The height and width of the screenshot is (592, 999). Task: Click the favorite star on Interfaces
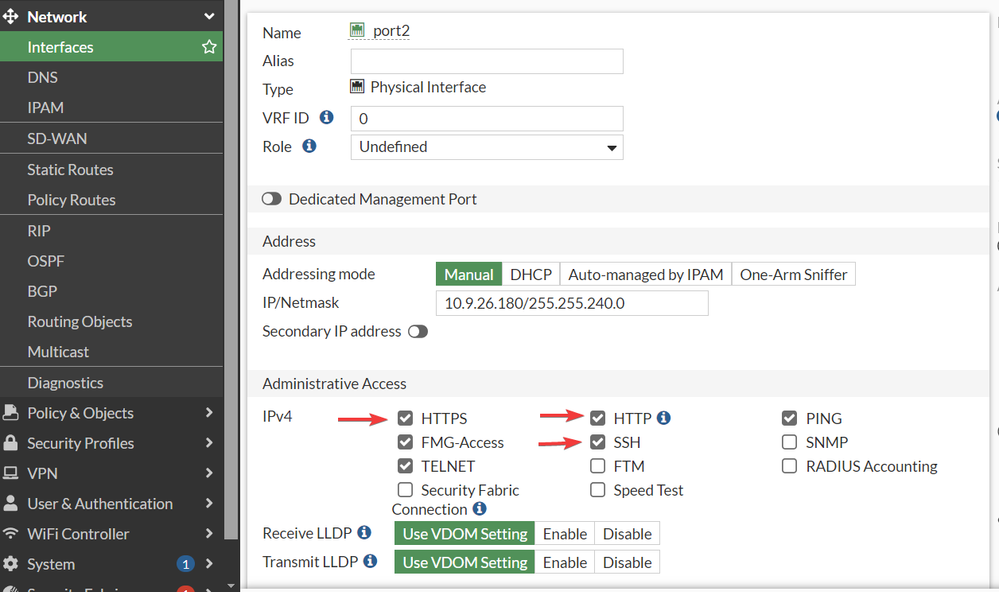[x=209, y=47]
